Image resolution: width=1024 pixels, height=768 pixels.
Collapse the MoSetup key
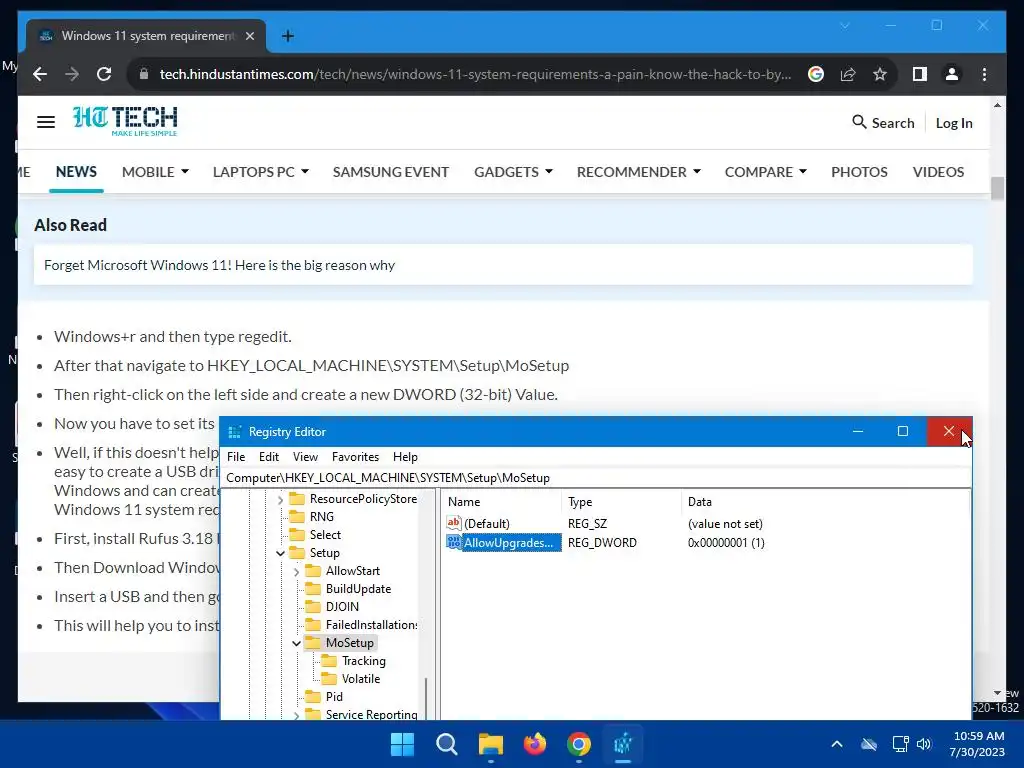click(296, 643)
